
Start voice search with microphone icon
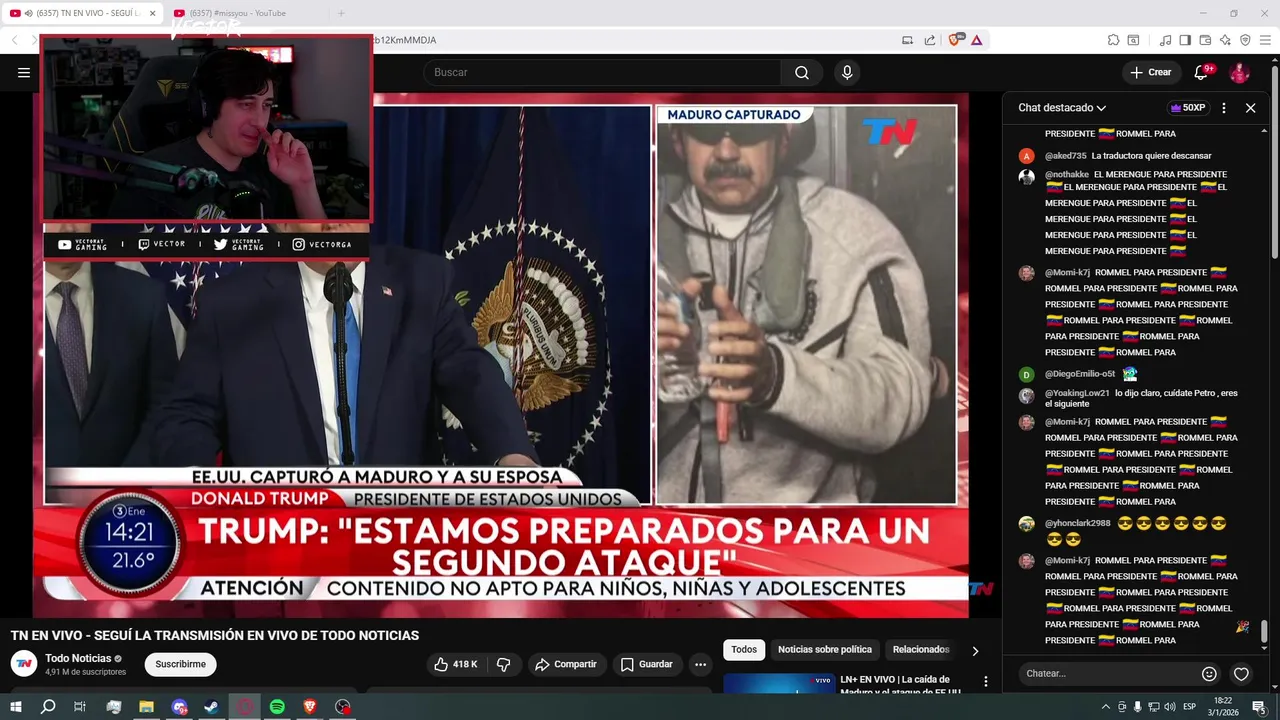(x=847, y=72)
